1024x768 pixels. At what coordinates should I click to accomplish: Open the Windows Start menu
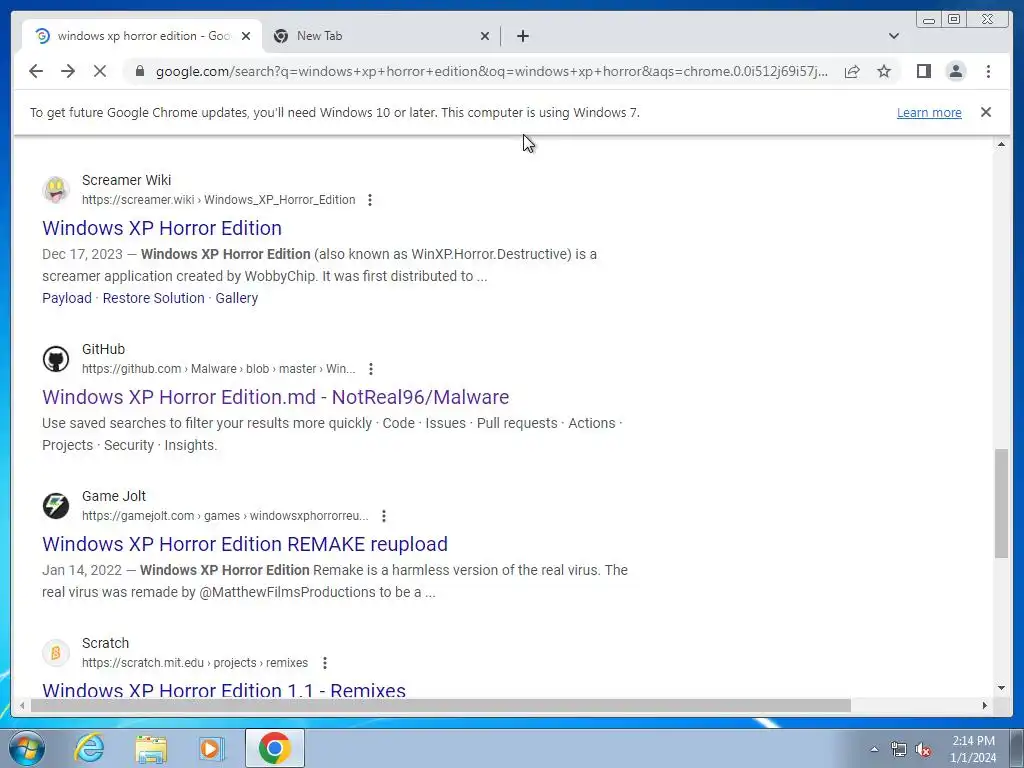27,748
